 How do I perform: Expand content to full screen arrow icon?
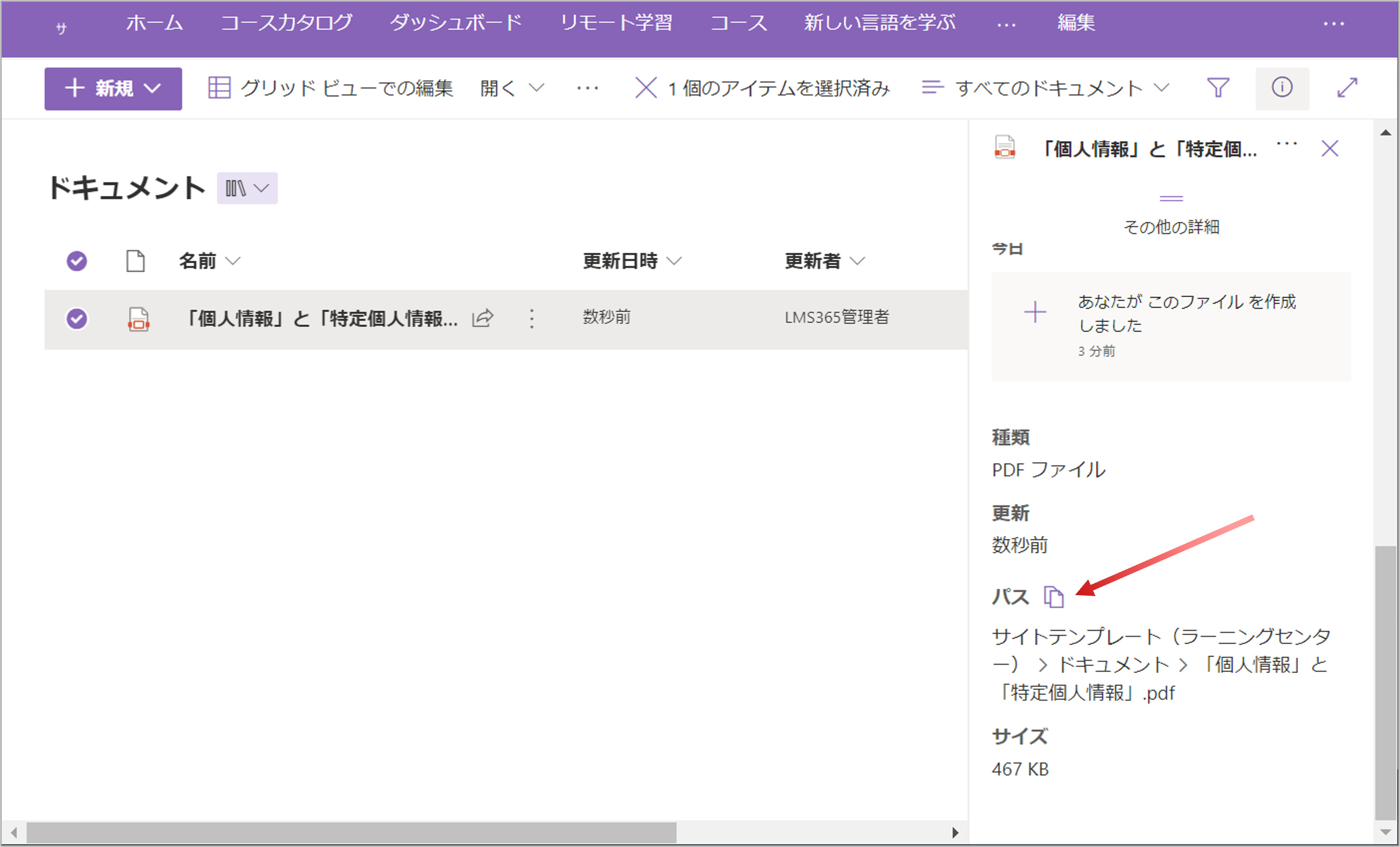coord(1347,88)
